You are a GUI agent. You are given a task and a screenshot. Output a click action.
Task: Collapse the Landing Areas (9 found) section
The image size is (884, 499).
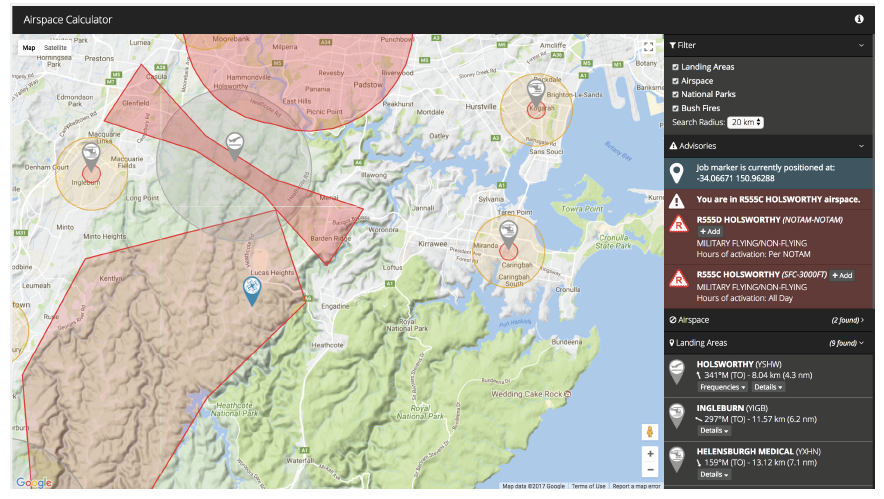[x=769, y=343]
